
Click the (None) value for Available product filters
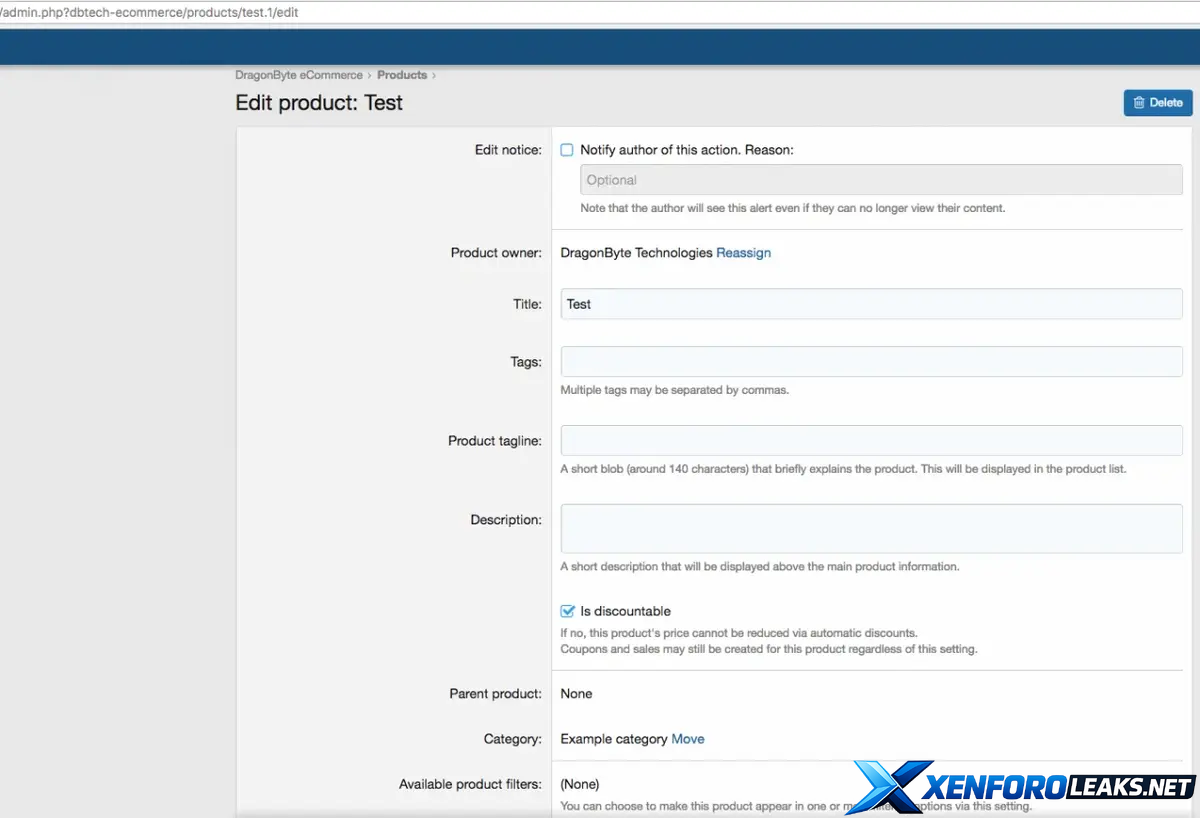[580, 784]
